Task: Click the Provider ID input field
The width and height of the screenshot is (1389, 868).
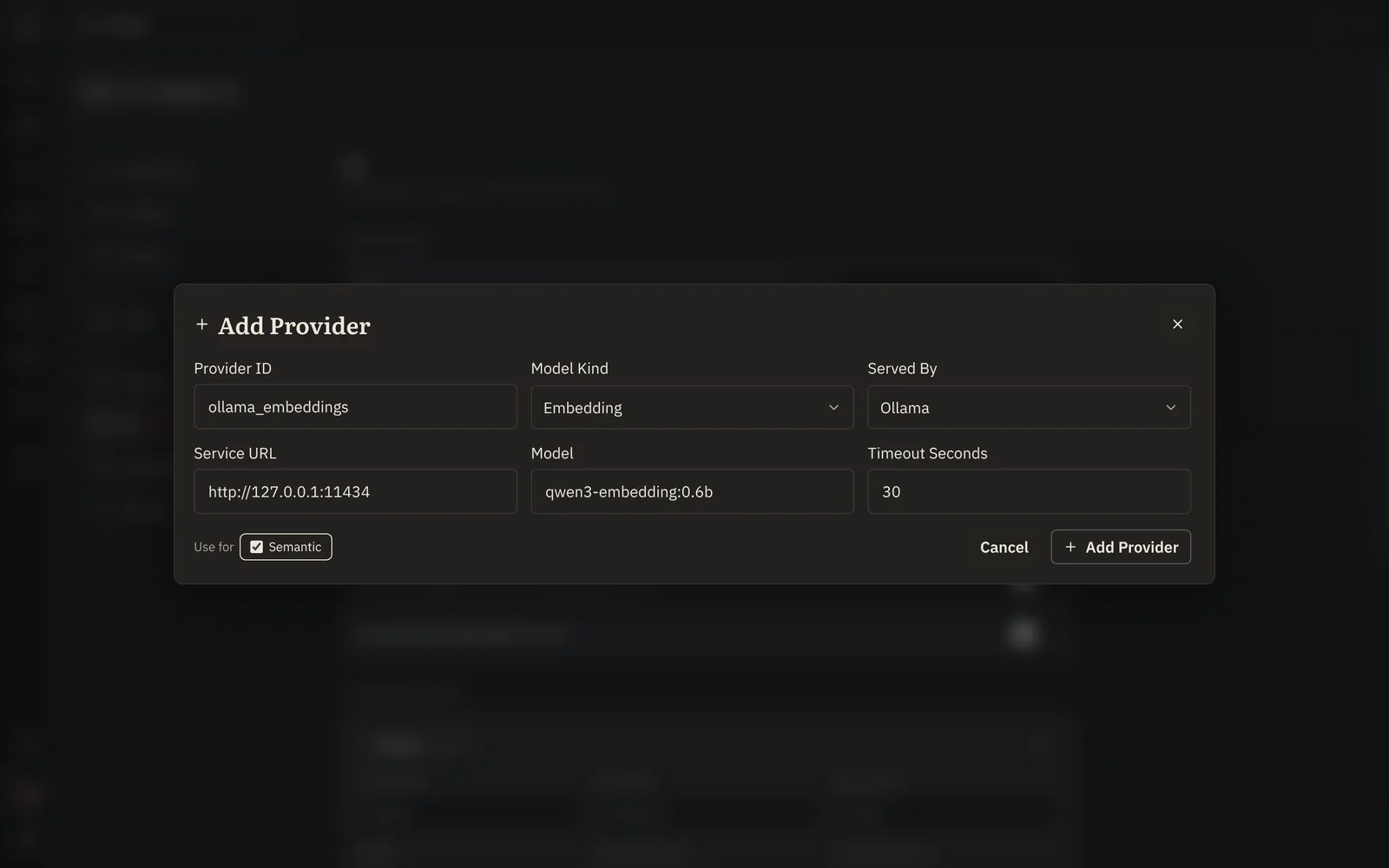Action: coord(355,407)
